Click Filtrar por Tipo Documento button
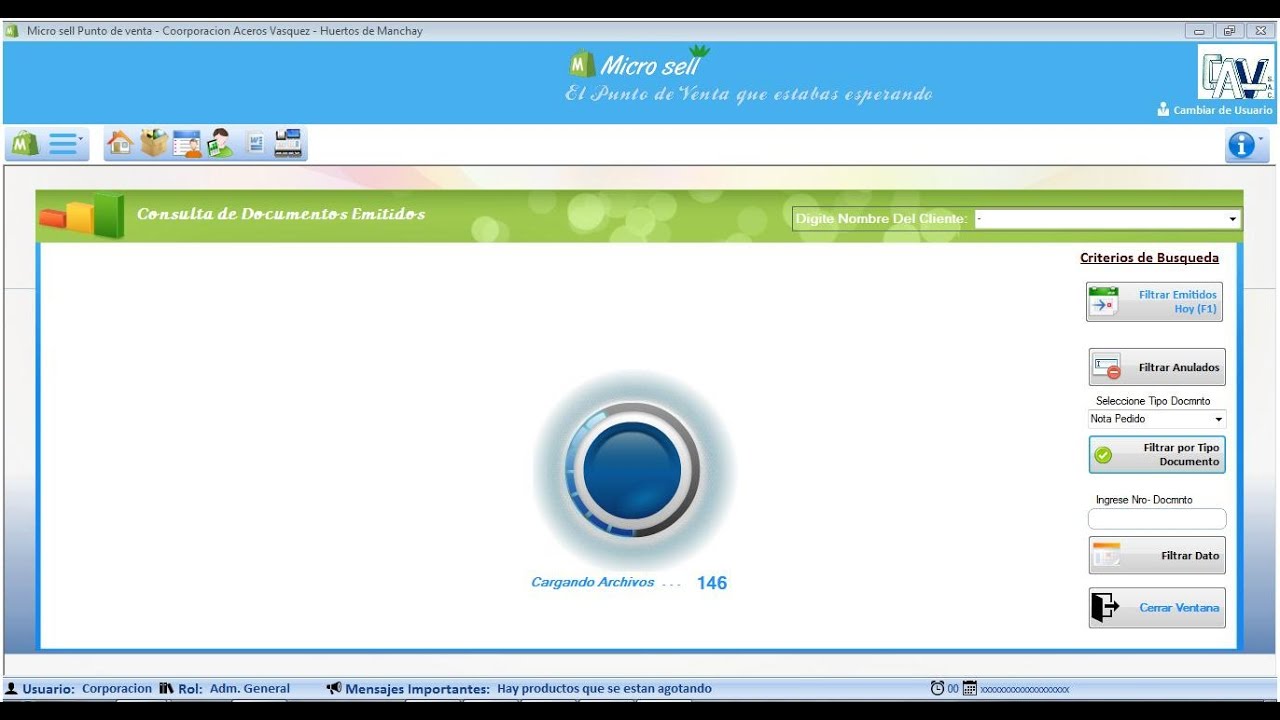The width and height of the screenshot is (1280, 720). (1157, 455)
